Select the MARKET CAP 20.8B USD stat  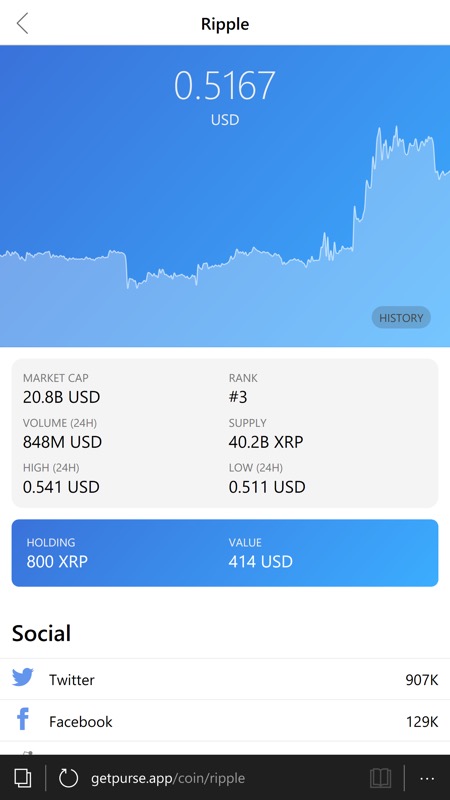click(61, 389)
